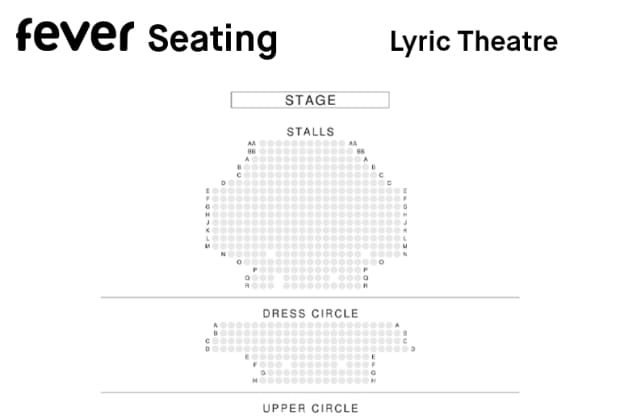Select rightmost seat in Dress Circle row D
620x420 pixels.
coord(405,349)
